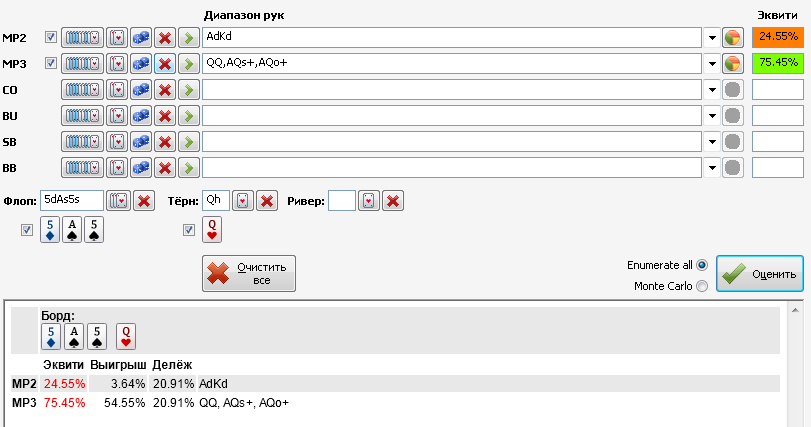Open range selector for SB row

(82, 142)
